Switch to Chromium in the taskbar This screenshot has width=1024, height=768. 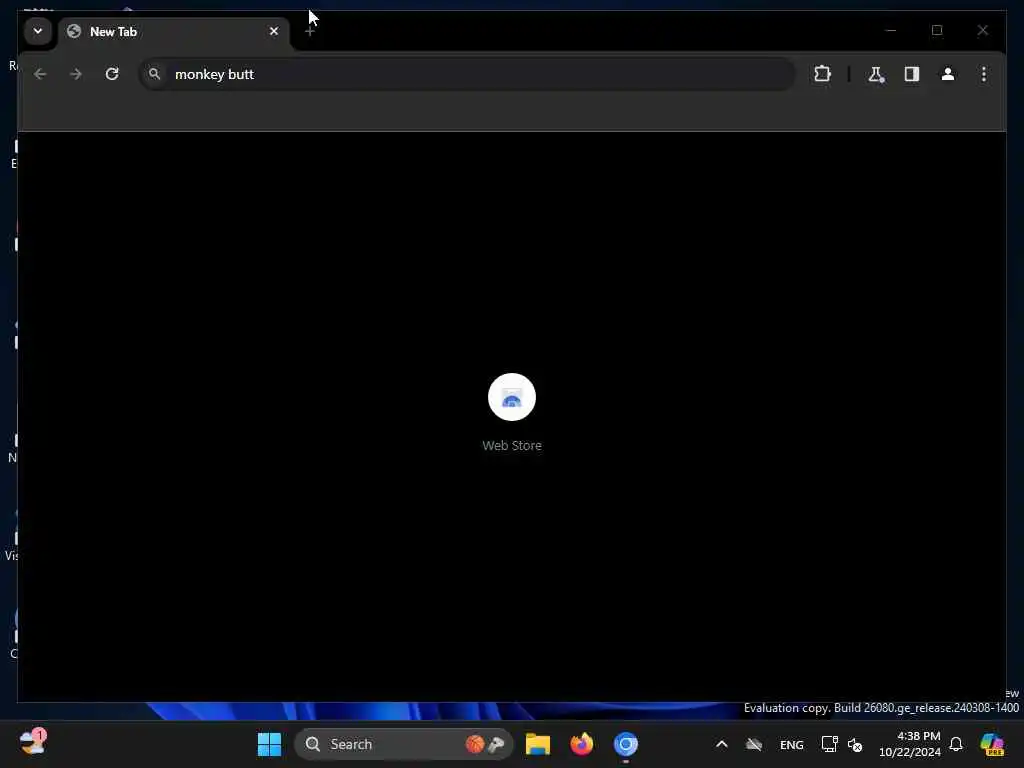tap(626, 744)
